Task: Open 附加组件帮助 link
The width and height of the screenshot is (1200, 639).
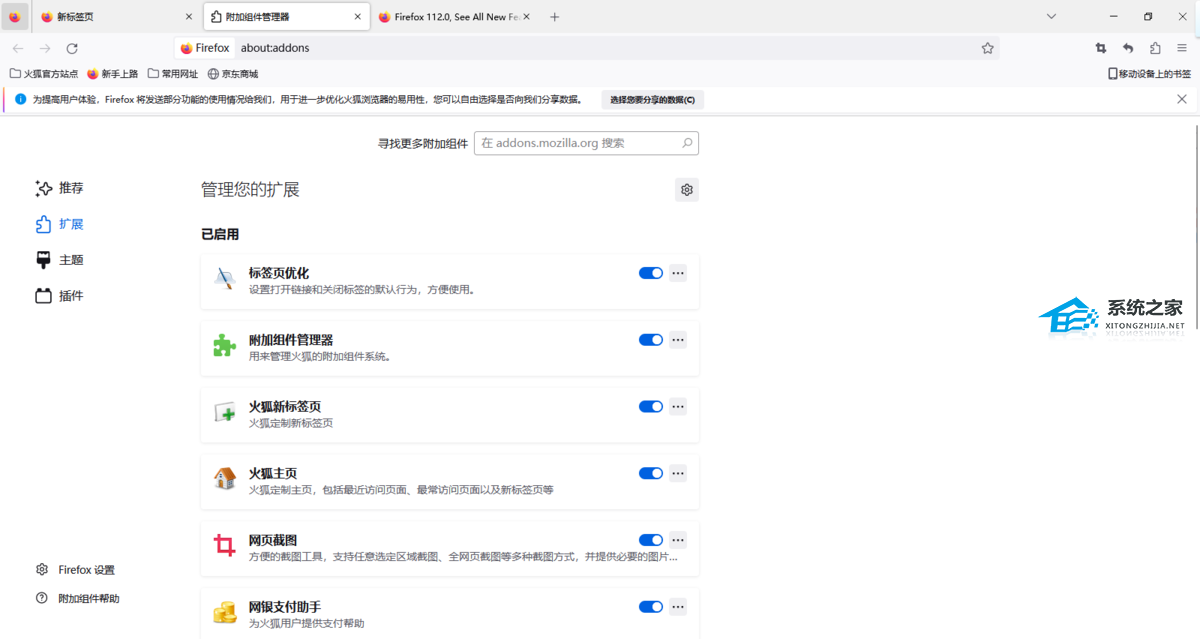Action: pyautogui.click(x=78, y=598)
